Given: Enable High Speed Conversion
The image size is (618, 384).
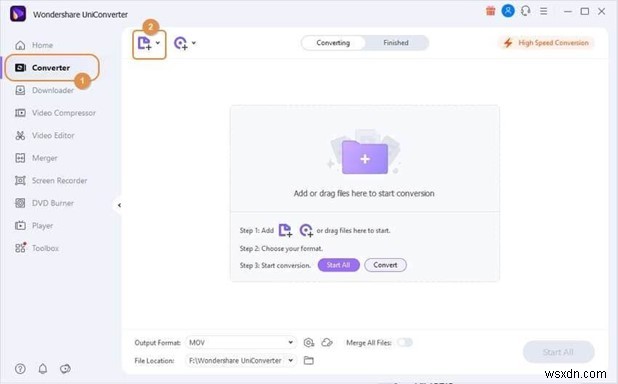Looking at the screenshot, I should click(546, 43).
